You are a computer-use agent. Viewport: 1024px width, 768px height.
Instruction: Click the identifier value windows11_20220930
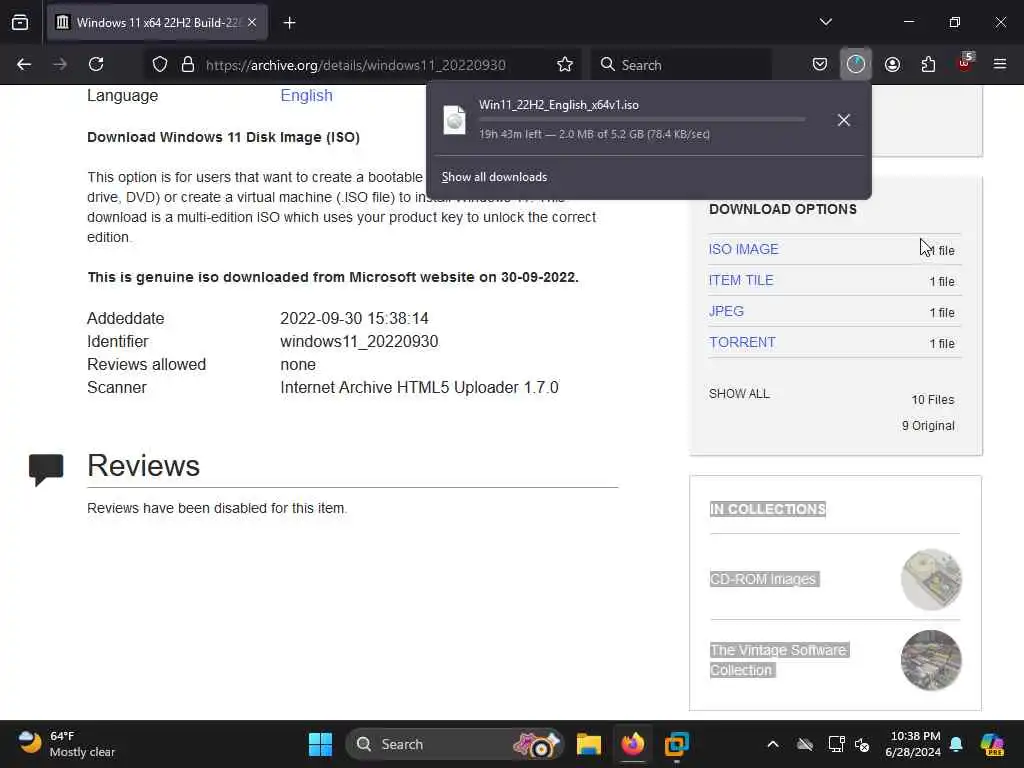point(359,342)
